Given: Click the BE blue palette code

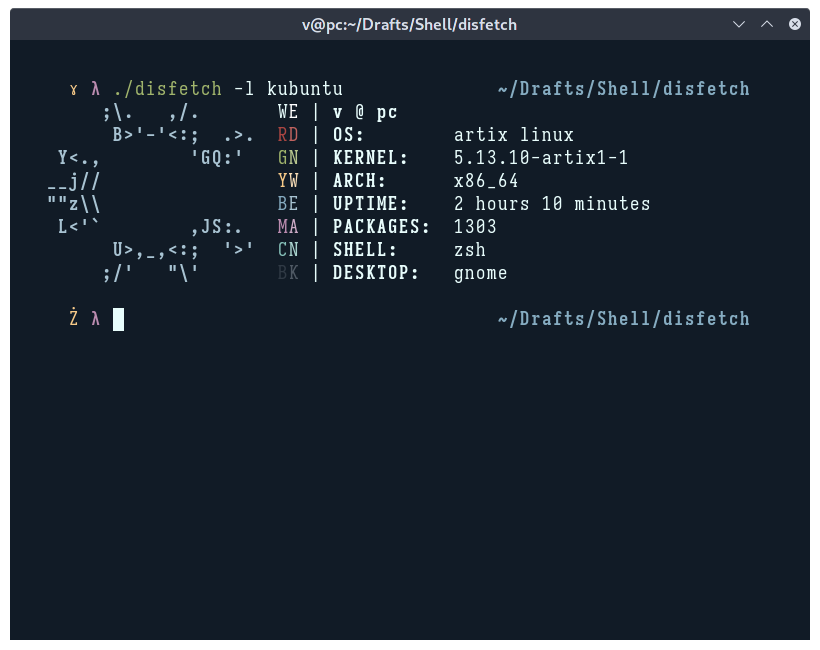Looking at the screenshot, I should coord(287,203).
